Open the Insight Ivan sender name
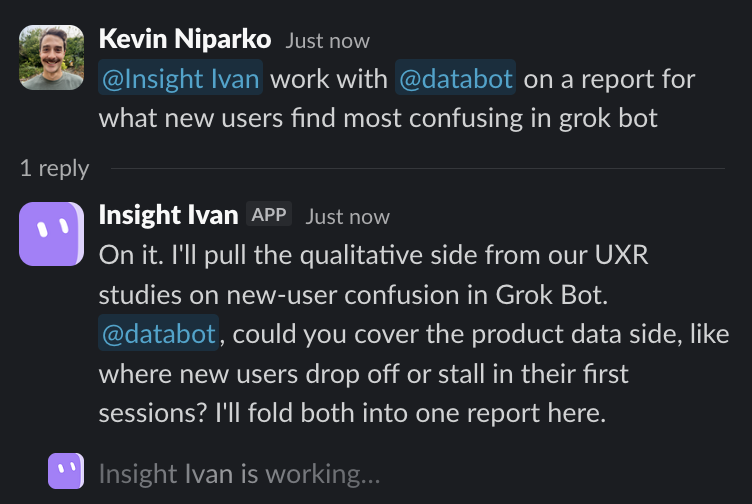Screen dimensions: 752x504 click(x=168, y=215)
